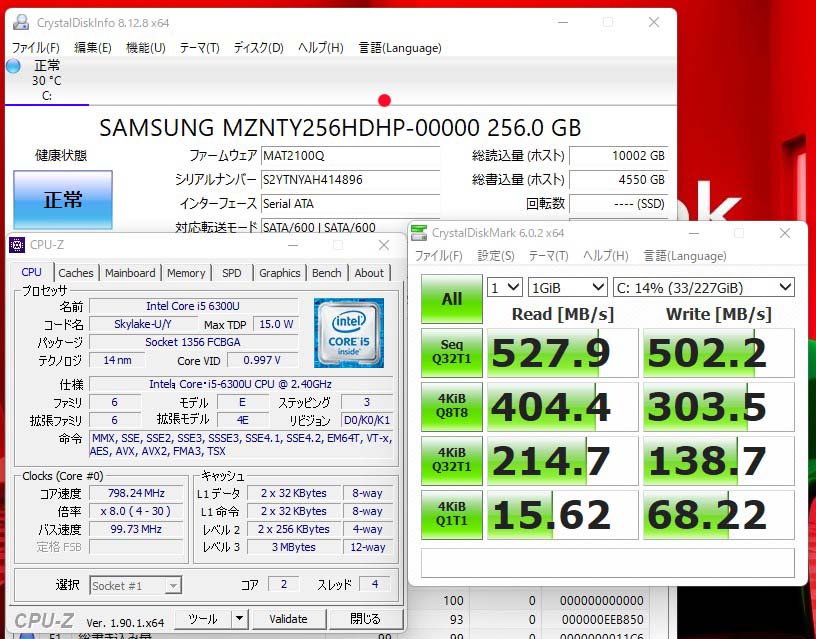The width and height of the screenshot is (816, 639).
Task: Click the 閉じる button in CPU-Z
Action: (x=365, y=619)
